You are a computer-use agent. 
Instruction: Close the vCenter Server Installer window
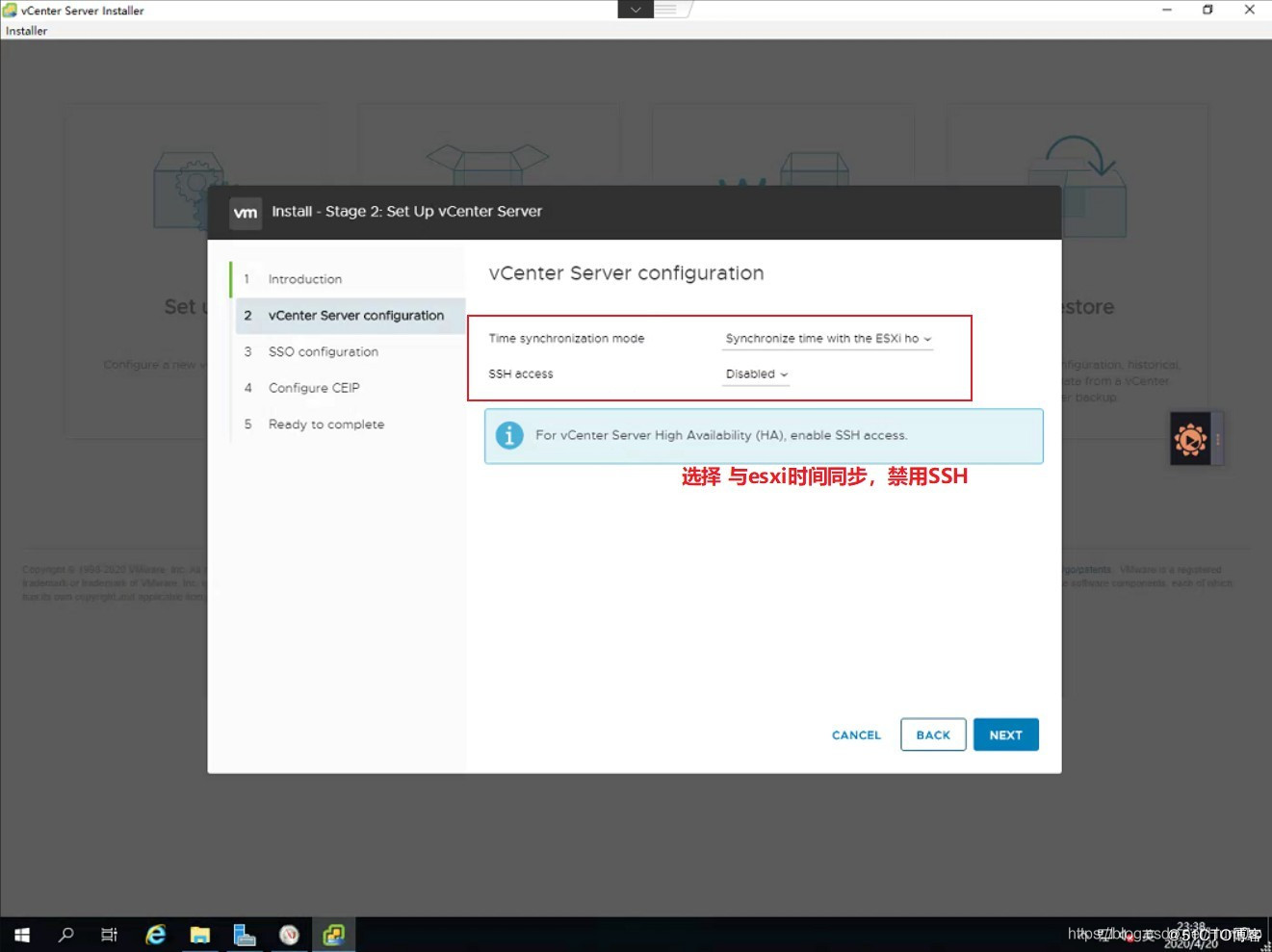pos(1250,10)
